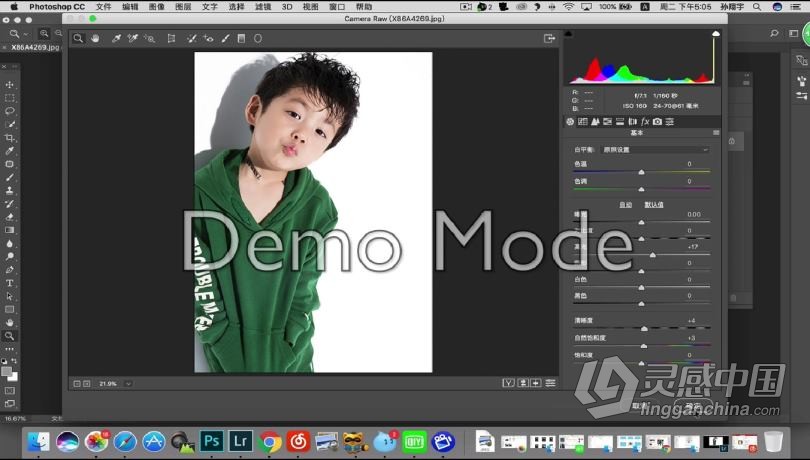810x460 pixels.
Task: Select the Spot Removal tool
Action: 191,38
